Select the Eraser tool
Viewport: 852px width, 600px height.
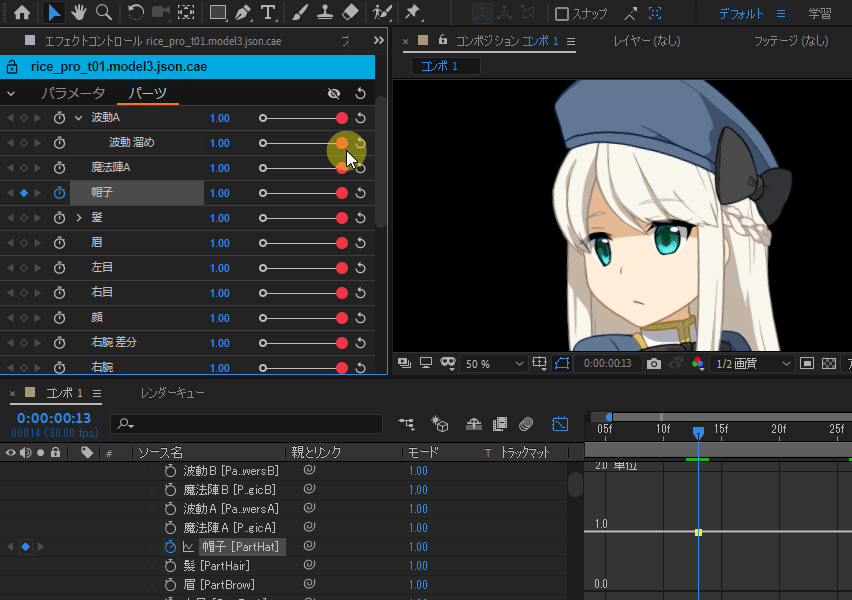click(x=349, y=13)
